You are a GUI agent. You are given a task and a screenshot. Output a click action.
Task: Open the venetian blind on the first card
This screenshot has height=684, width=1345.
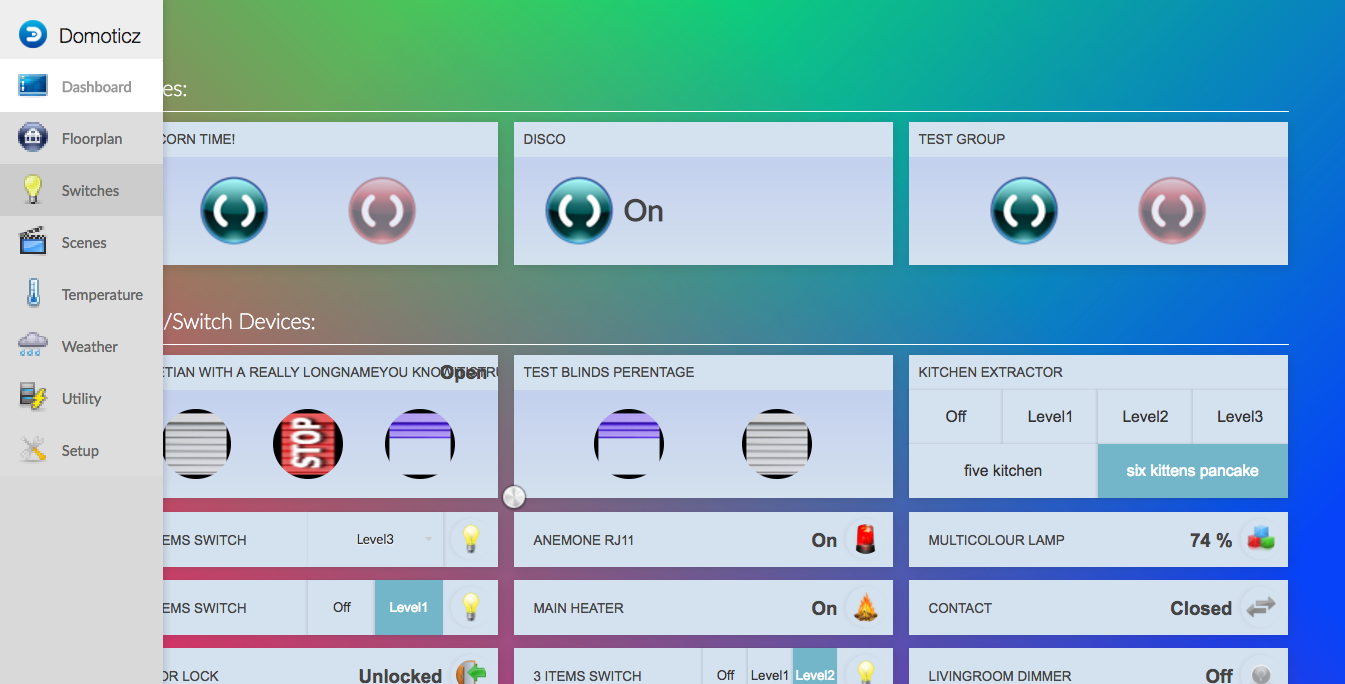pos(420,443)
